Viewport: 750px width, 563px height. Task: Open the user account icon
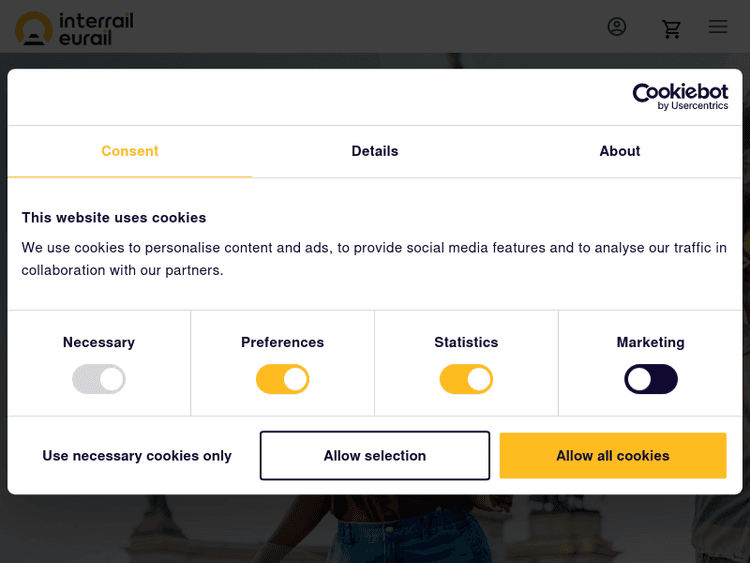[617, 27]
